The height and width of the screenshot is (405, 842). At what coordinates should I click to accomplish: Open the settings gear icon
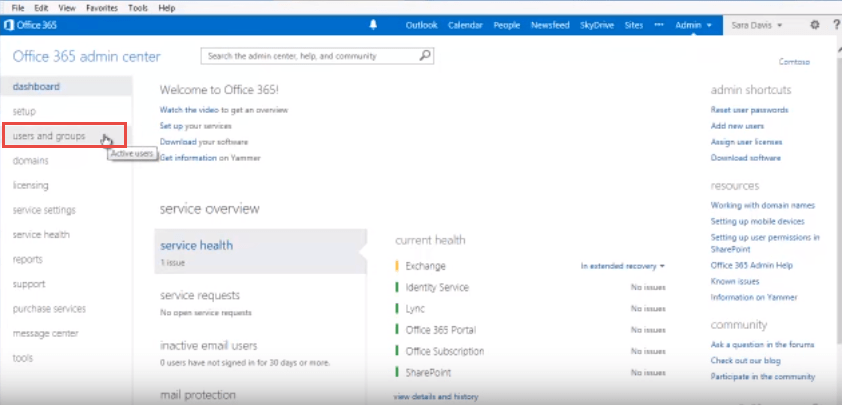click(x=815, y=25)
